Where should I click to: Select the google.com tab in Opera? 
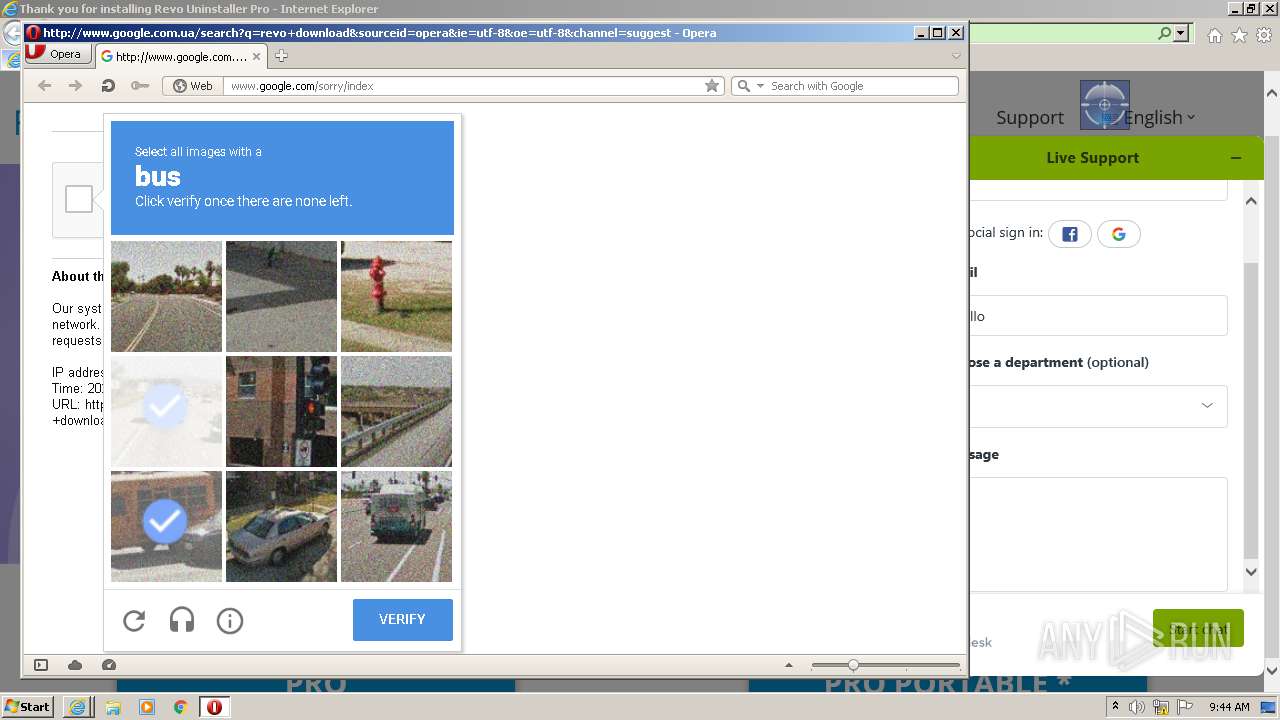[181, 56]
